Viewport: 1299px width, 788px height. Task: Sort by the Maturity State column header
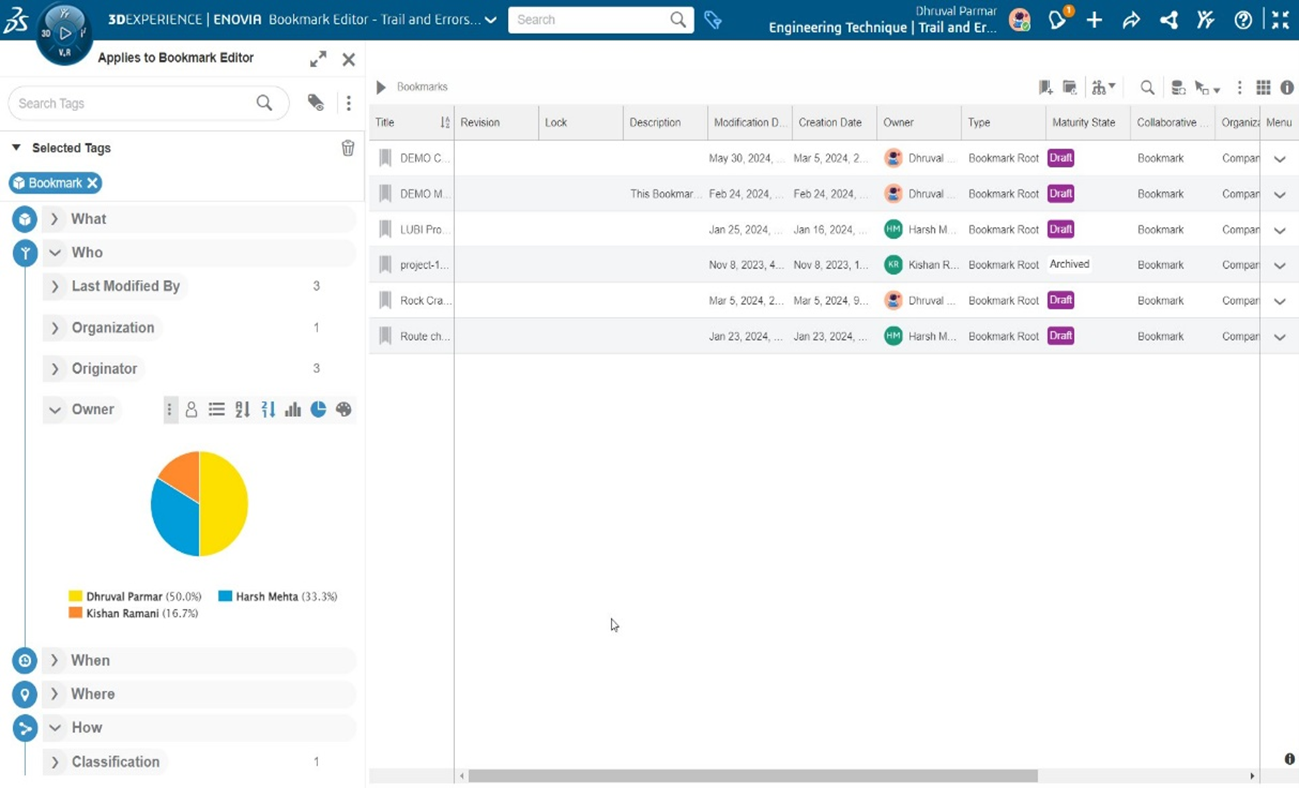point(1083,123)
